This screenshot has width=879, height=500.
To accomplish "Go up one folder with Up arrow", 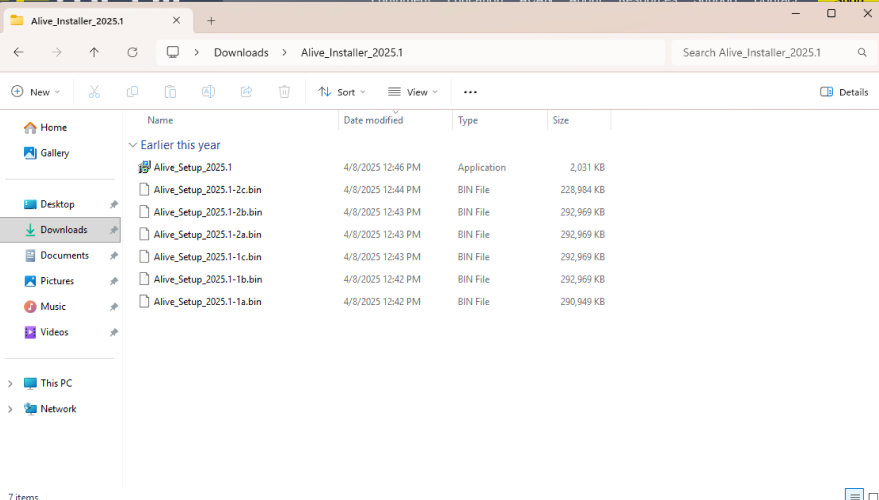I will pyautogui.click(x=94, y=52).
